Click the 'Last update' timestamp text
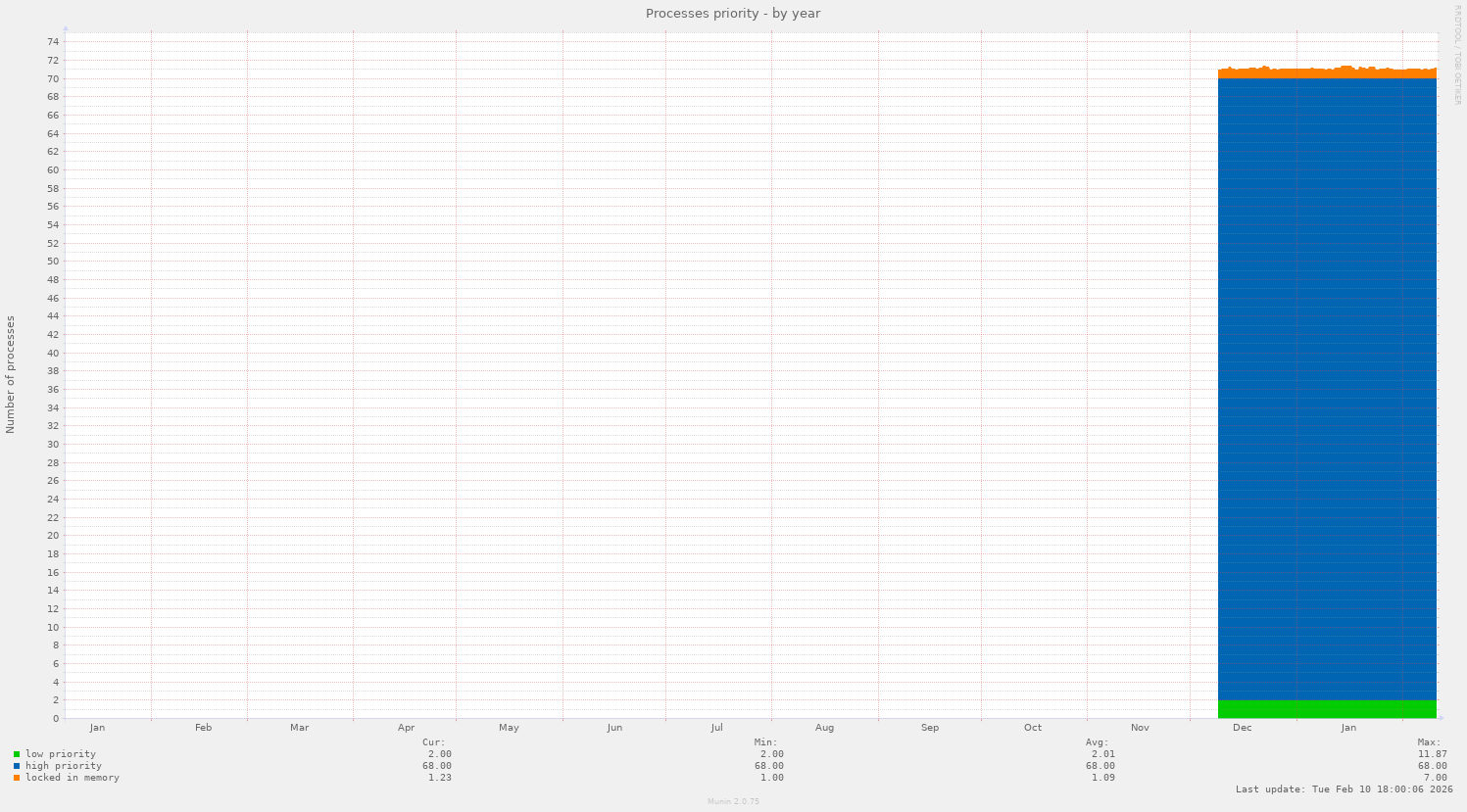The width and height of the screenshot is (1467, 812). [x=1344, y=789]
